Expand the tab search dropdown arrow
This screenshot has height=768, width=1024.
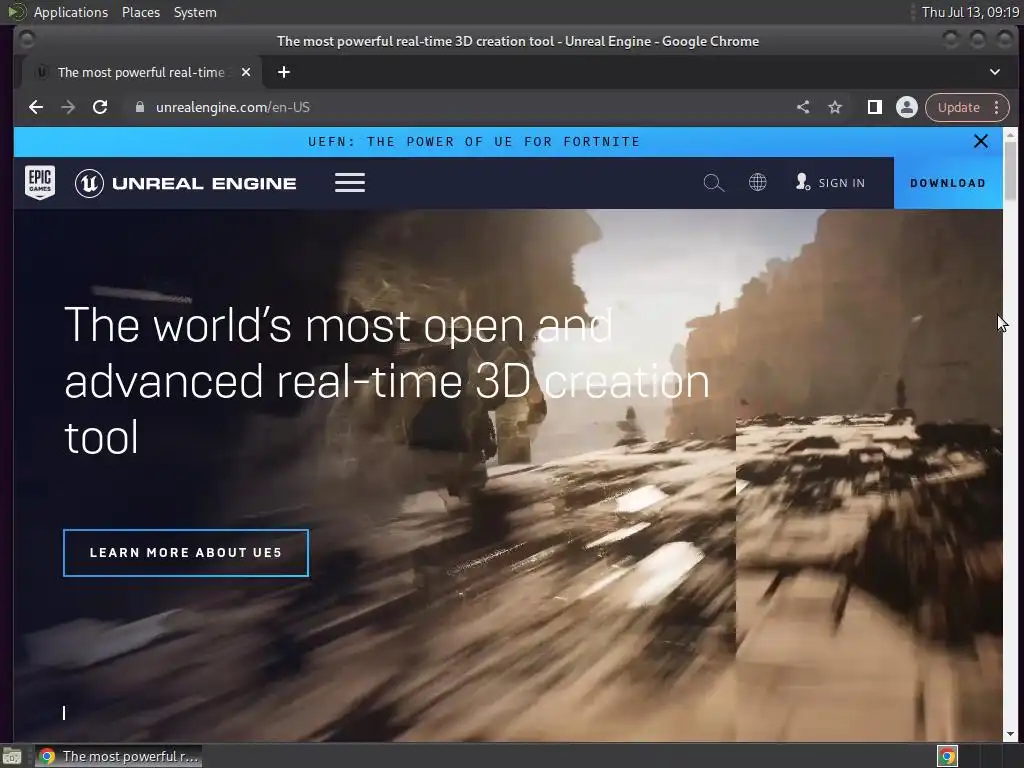(x=995, y=72)
